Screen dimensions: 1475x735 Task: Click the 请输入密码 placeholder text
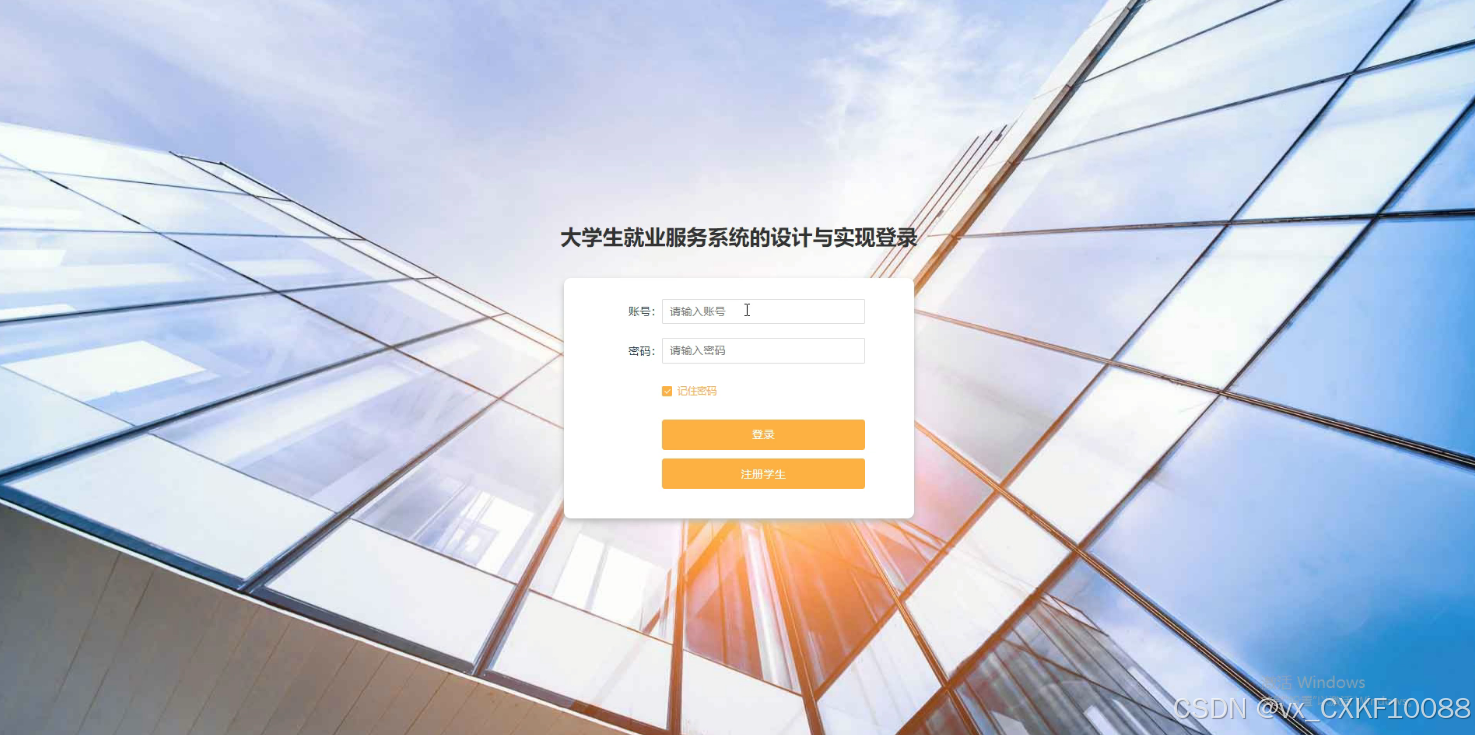coord(697,351)
